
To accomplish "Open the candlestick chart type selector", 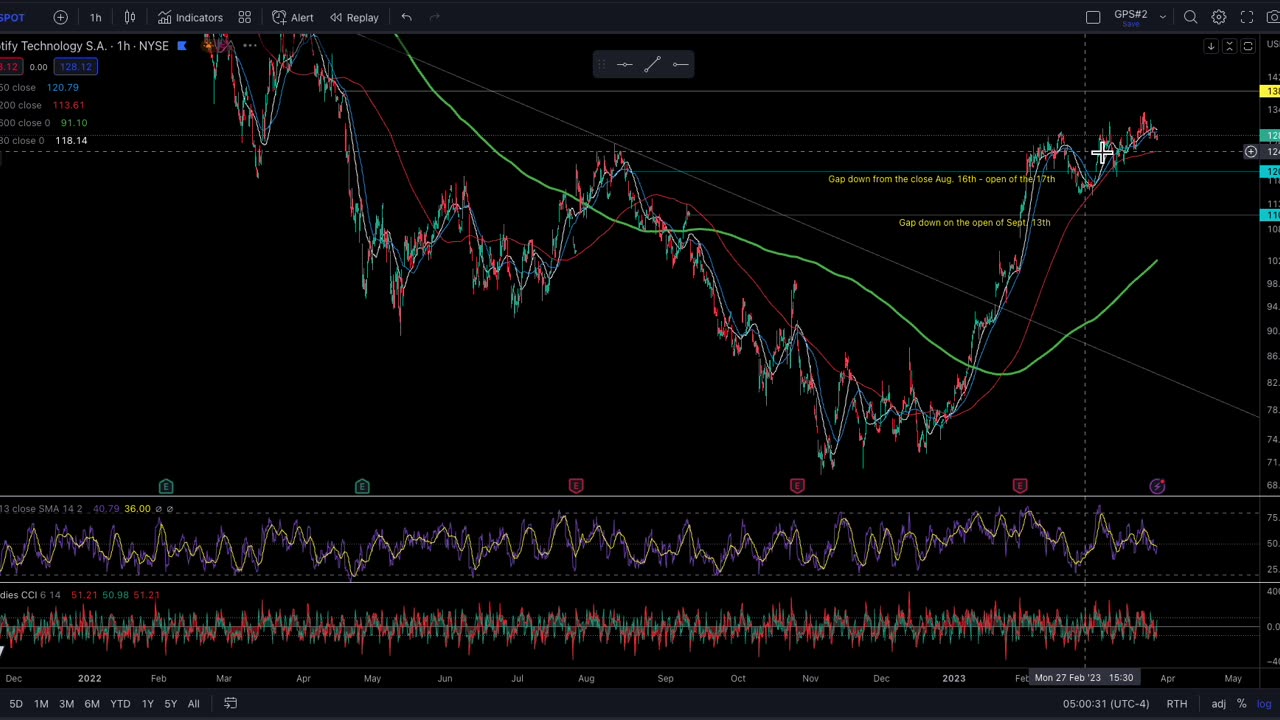I will click(130, 17).
